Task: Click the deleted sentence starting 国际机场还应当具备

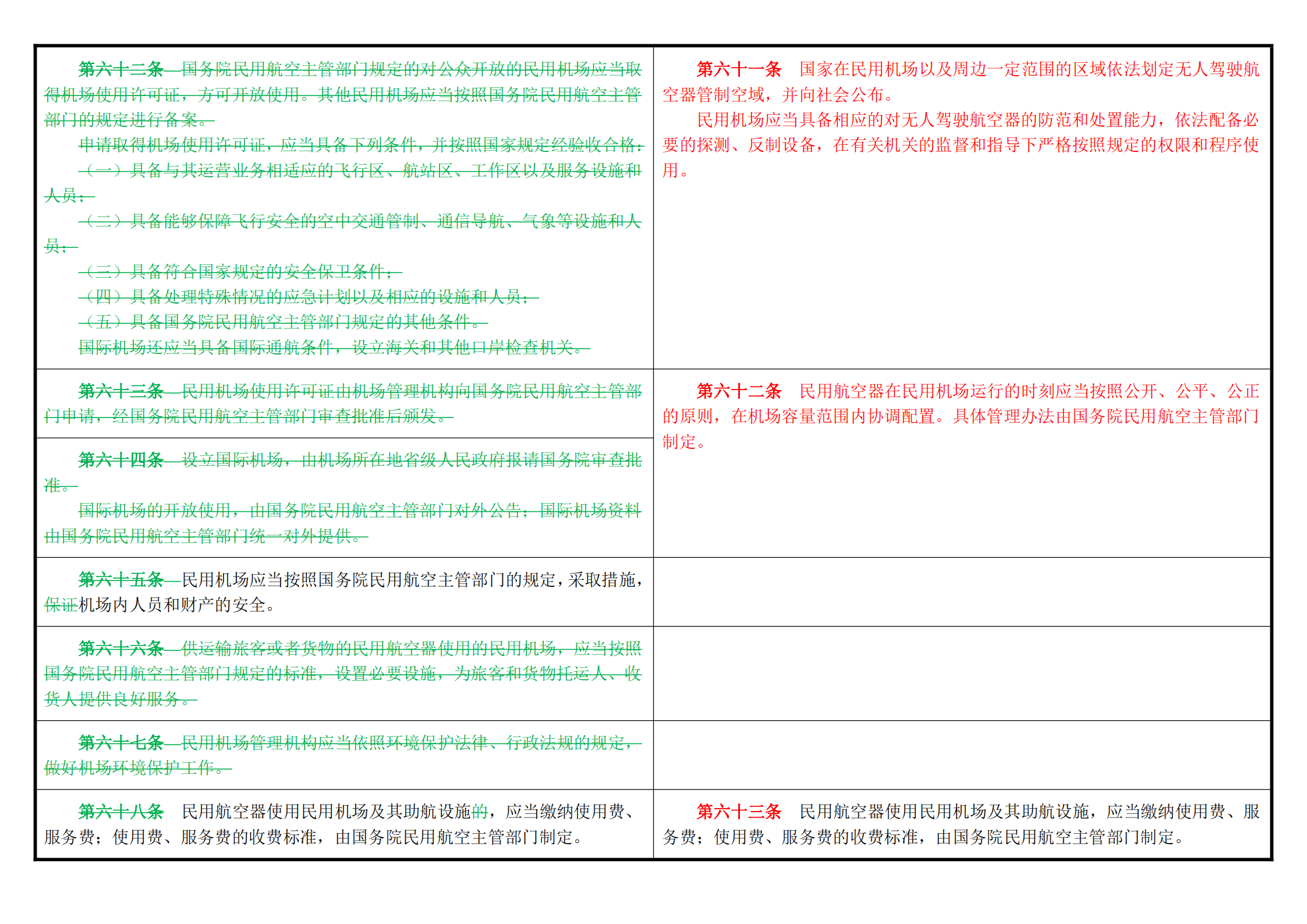Action: (334, 348)
